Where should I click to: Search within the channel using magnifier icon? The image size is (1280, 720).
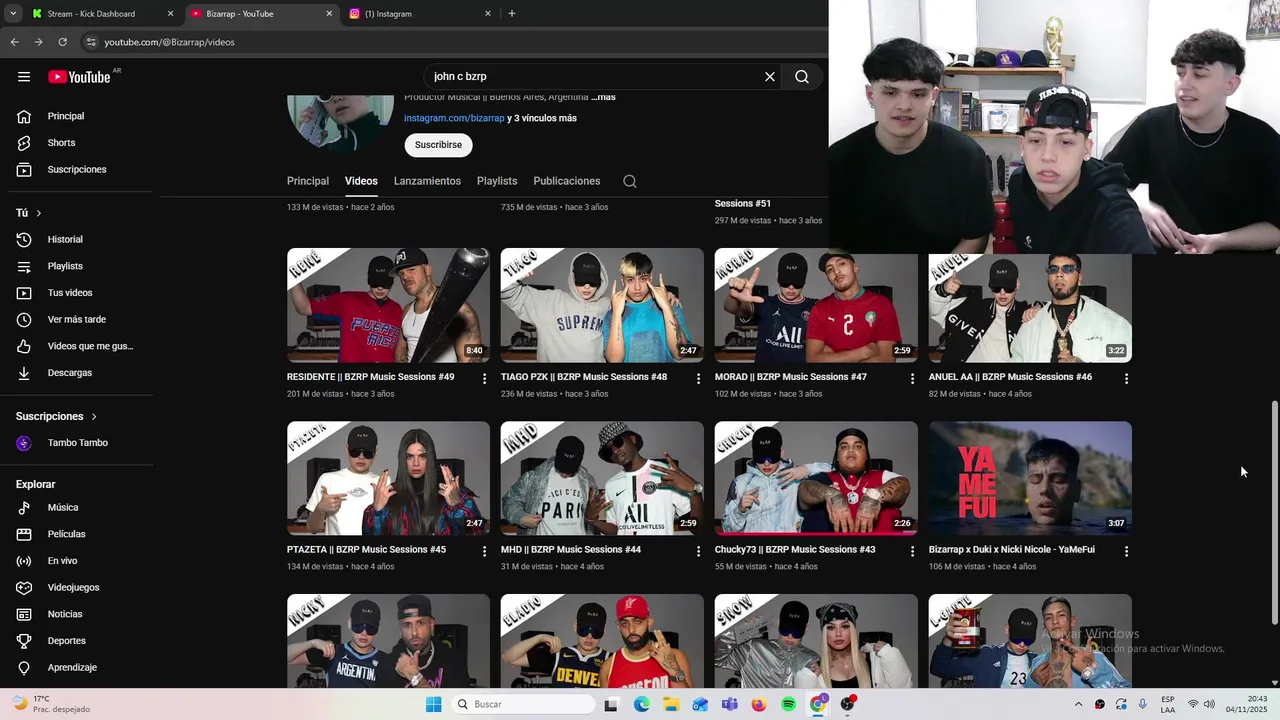[630, 181]
